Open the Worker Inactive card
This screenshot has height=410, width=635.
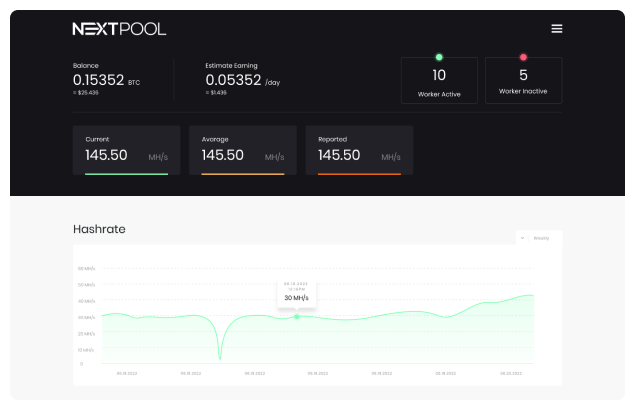pyautogui.click(x=523, y=81)
